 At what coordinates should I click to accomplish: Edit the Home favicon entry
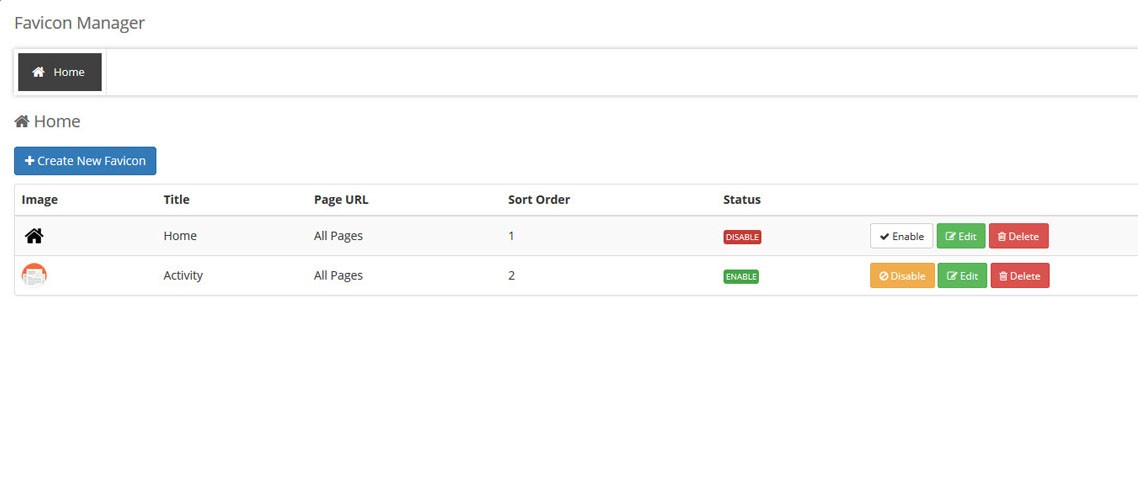point(961,236)
